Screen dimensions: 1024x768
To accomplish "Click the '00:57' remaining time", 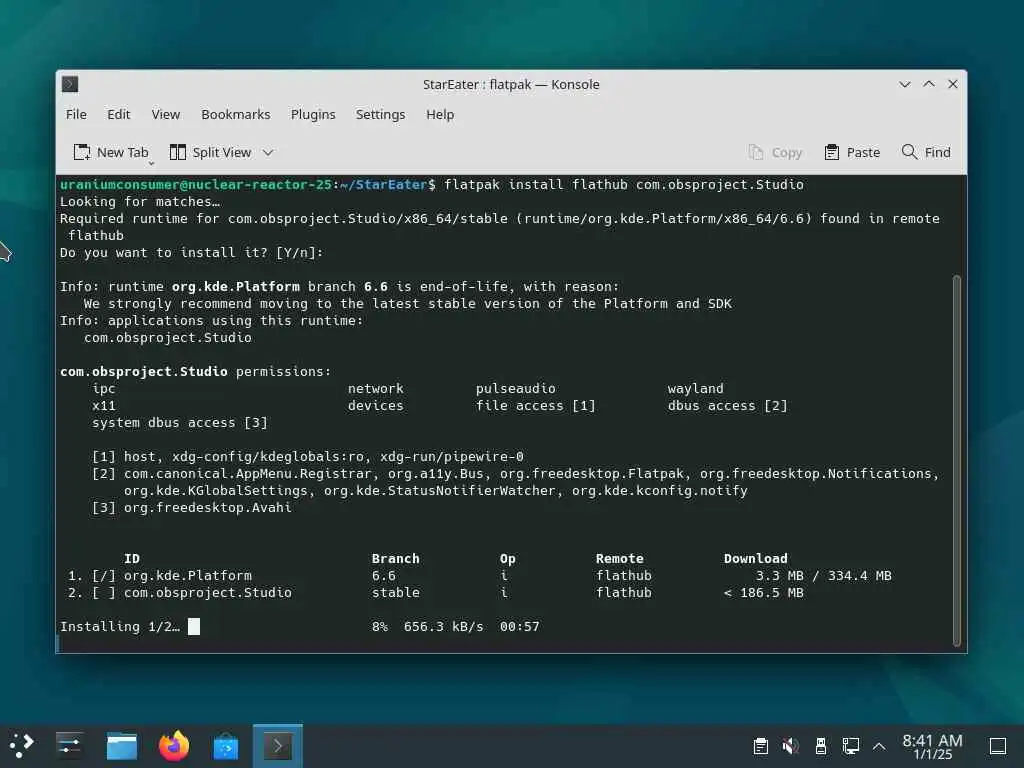I will [520, 626].
